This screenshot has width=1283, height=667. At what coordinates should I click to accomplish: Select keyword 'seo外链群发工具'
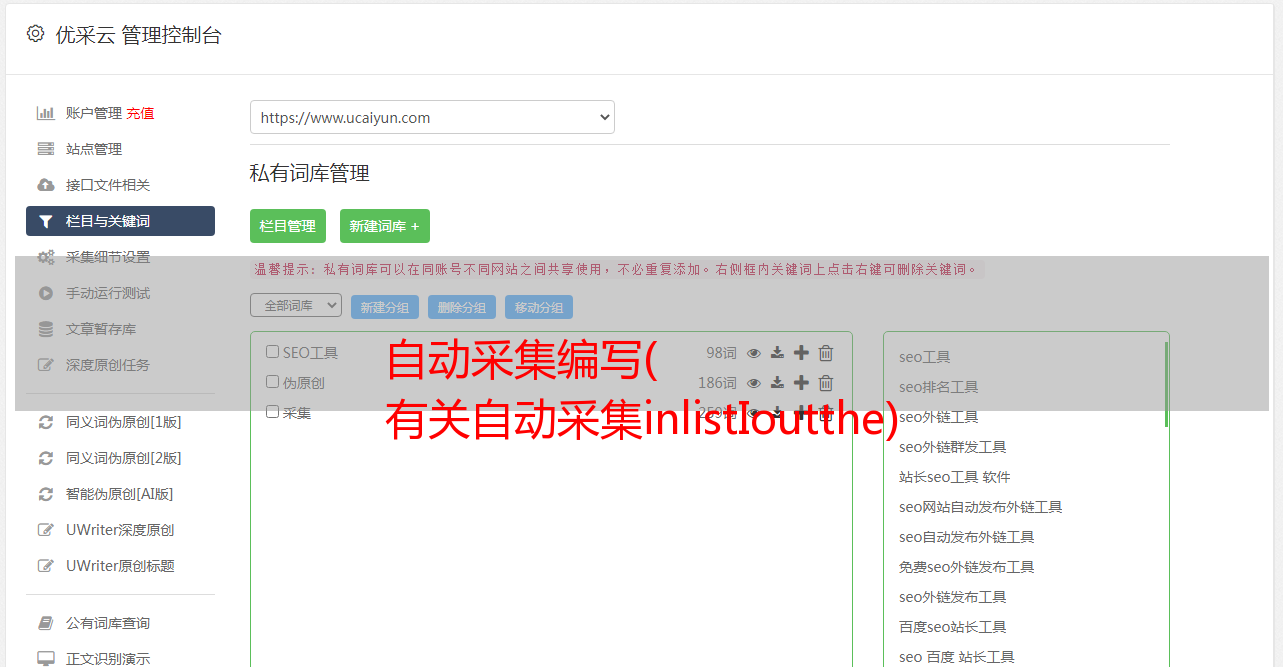coord(952,447)
